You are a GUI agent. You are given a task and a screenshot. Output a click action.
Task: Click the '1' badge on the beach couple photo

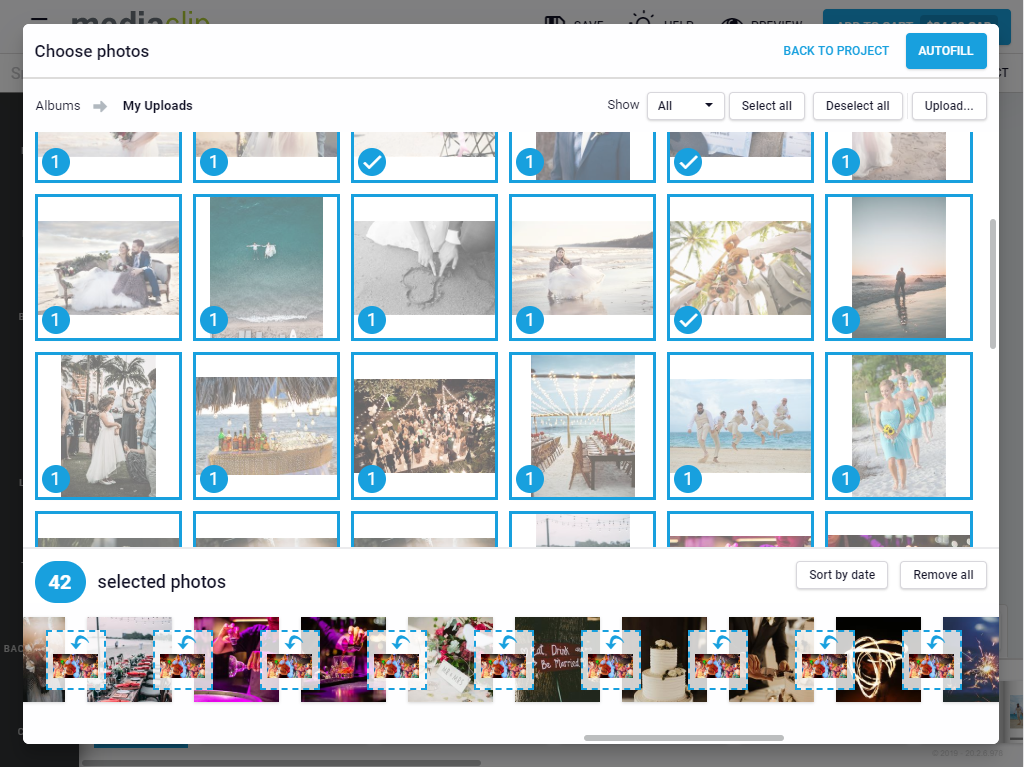[56, 320]
